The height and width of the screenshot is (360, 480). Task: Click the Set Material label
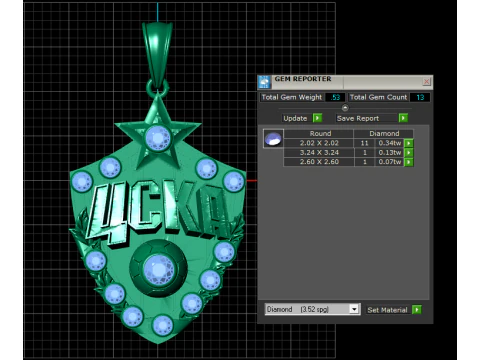click(387, 310)
